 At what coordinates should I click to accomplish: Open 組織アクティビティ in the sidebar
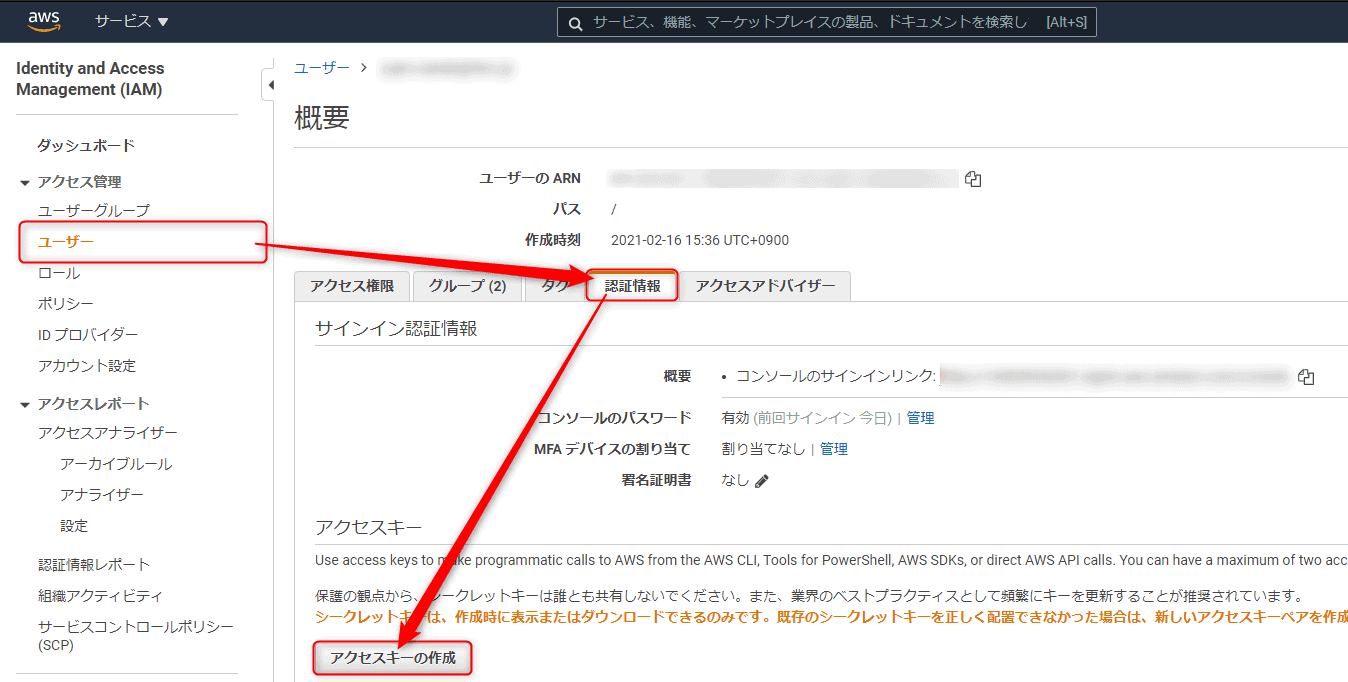point(100,596)
